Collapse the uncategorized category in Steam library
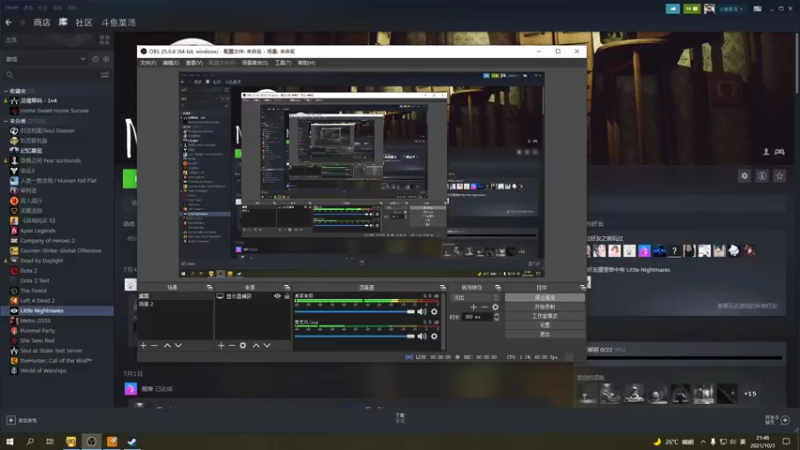Image resolution: width=800 pixels, height=450 pixels. point(6,121)
